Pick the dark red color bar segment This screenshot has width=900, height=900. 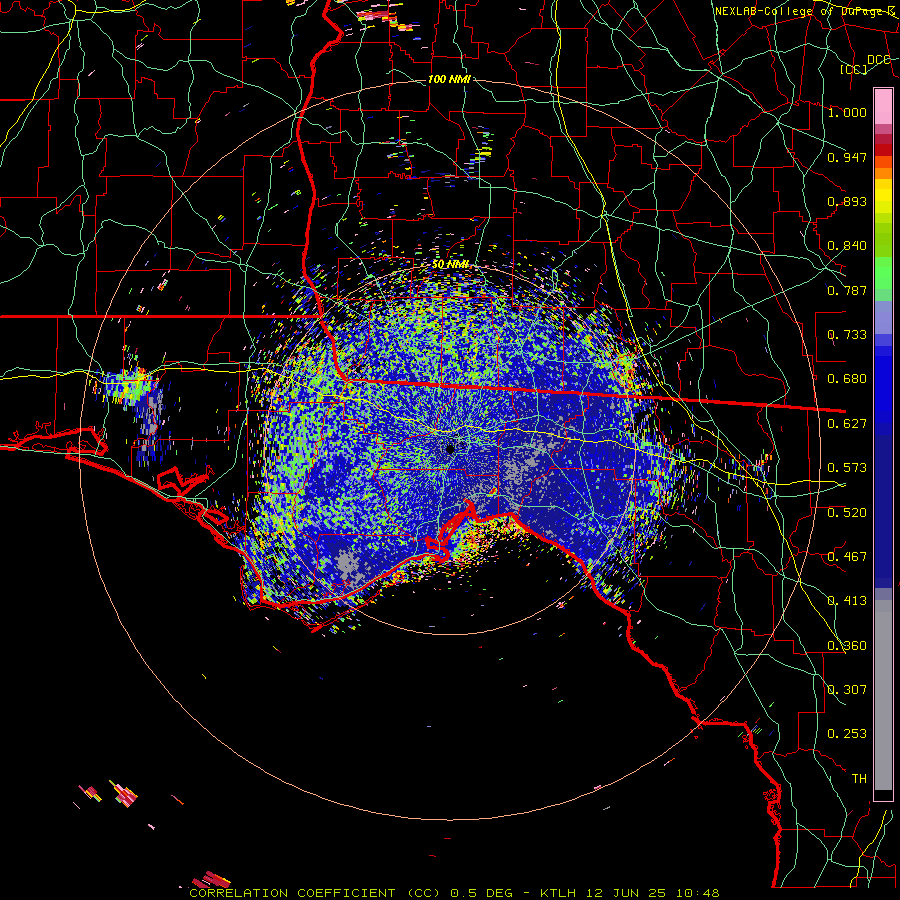(x=883, y=150)
